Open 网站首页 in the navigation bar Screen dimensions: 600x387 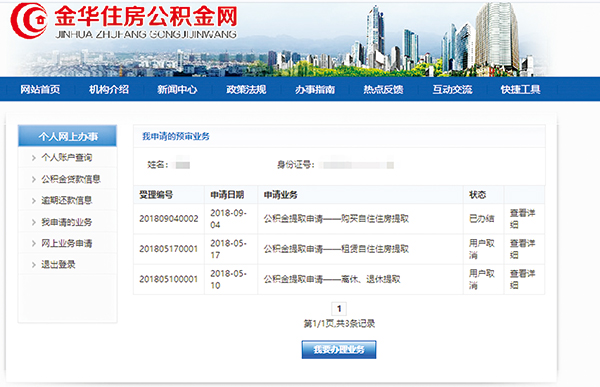(40, 90)
